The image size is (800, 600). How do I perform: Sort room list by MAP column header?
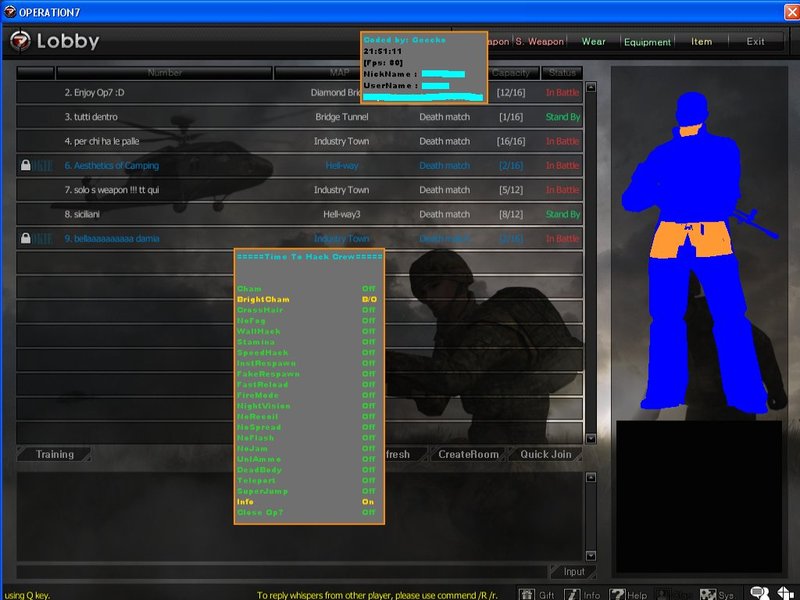click(x=339, y=73)
